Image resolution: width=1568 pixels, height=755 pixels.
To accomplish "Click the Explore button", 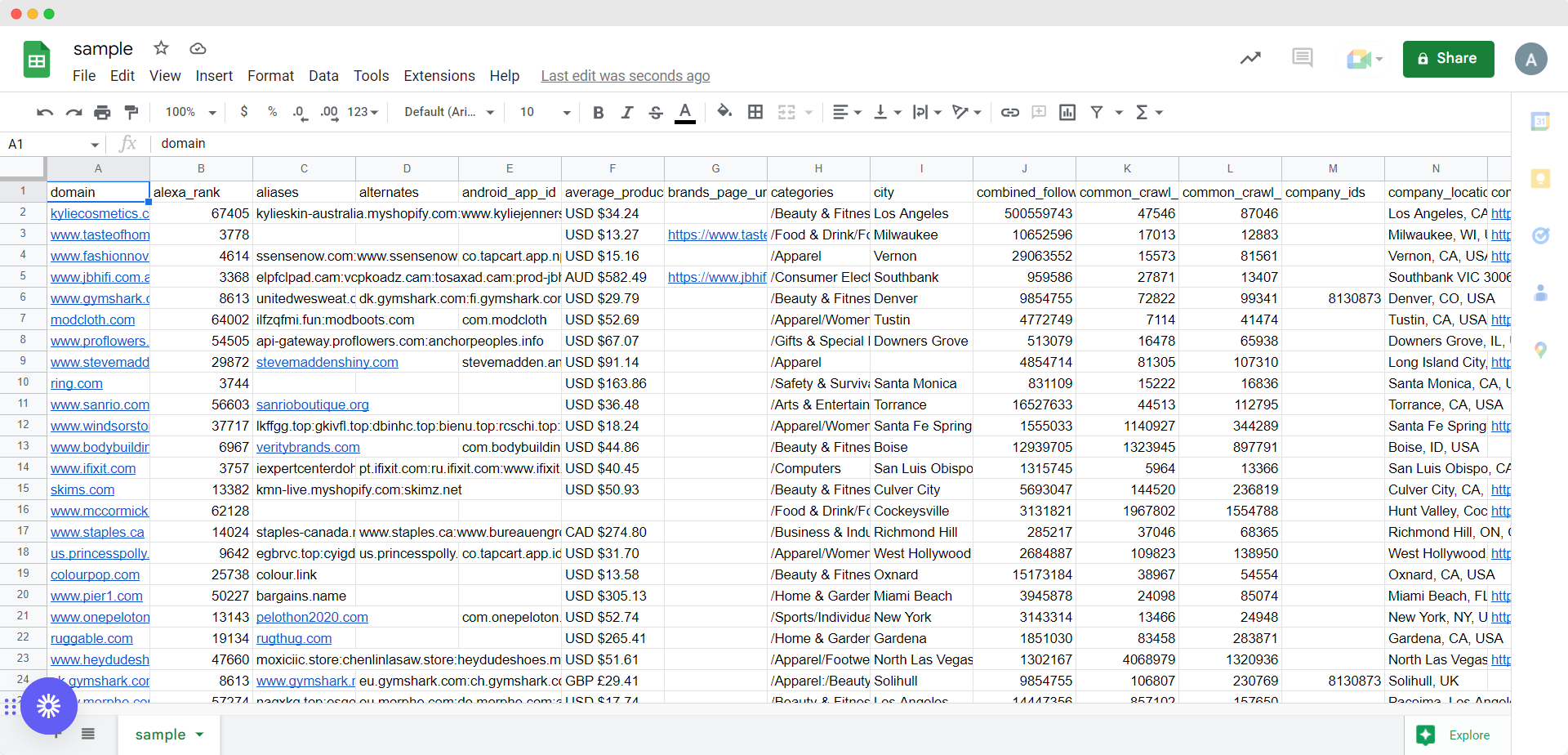I will coord(1458,735).
